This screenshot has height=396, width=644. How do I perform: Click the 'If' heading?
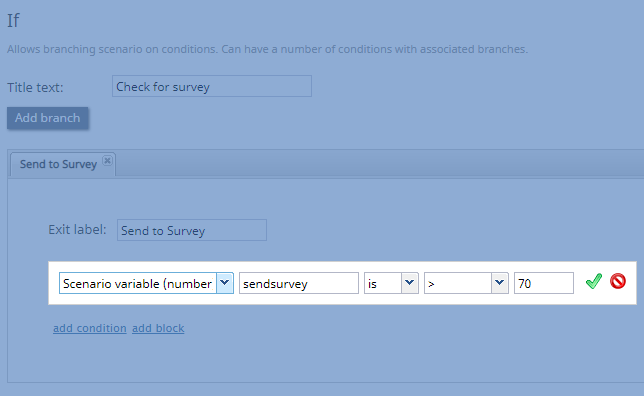(x=13, y=21)
